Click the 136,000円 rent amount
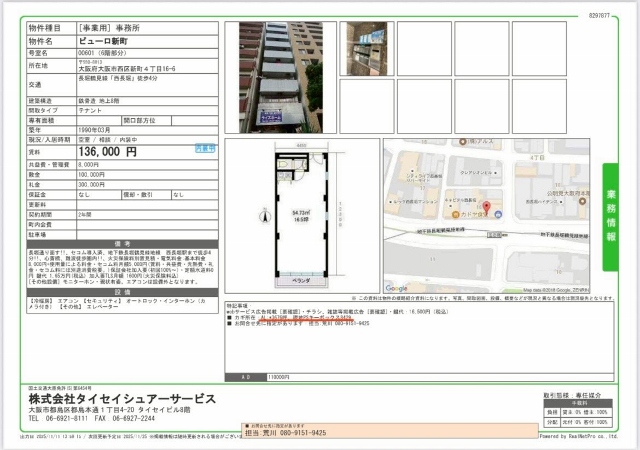This screenshot has height=450, width=640. [x=107, y=152]
